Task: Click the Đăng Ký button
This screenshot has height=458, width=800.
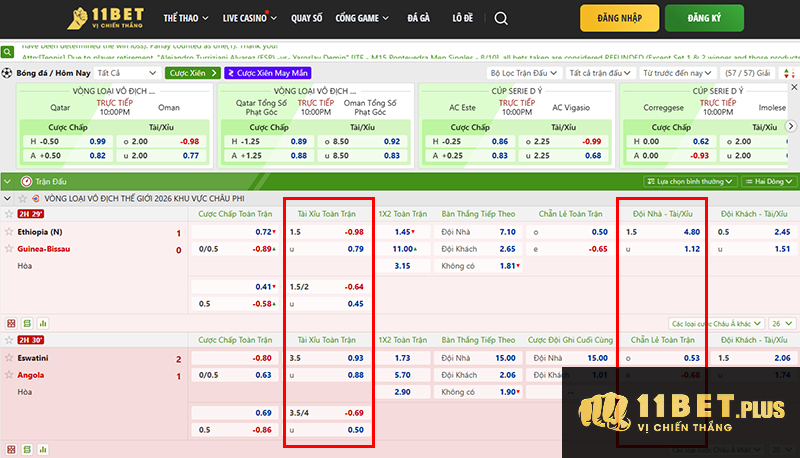Action: (x=716, y=19)
